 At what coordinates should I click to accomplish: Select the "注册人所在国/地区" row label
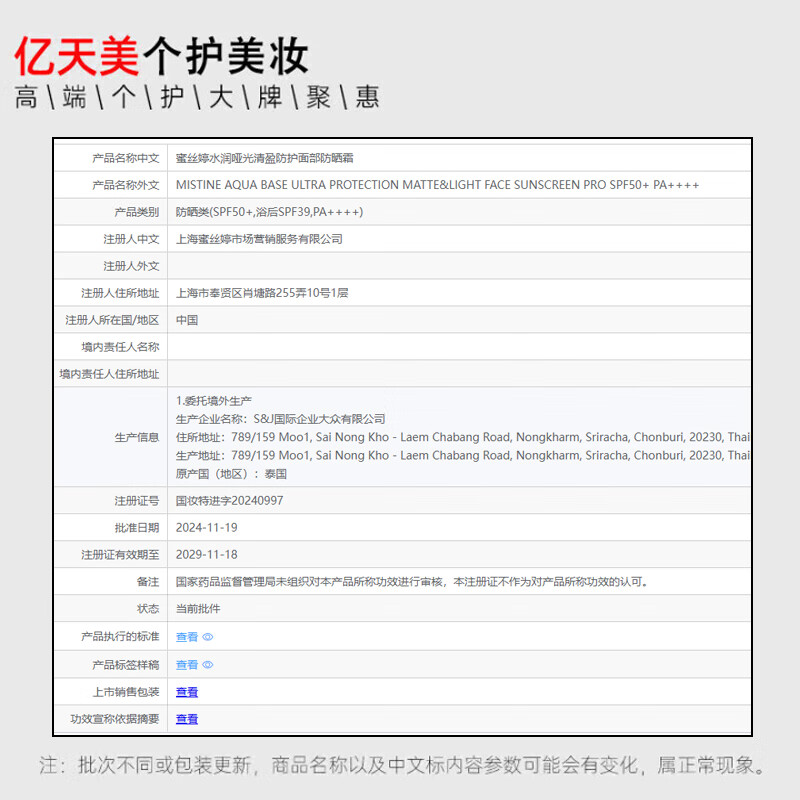[x=112, y=320]
